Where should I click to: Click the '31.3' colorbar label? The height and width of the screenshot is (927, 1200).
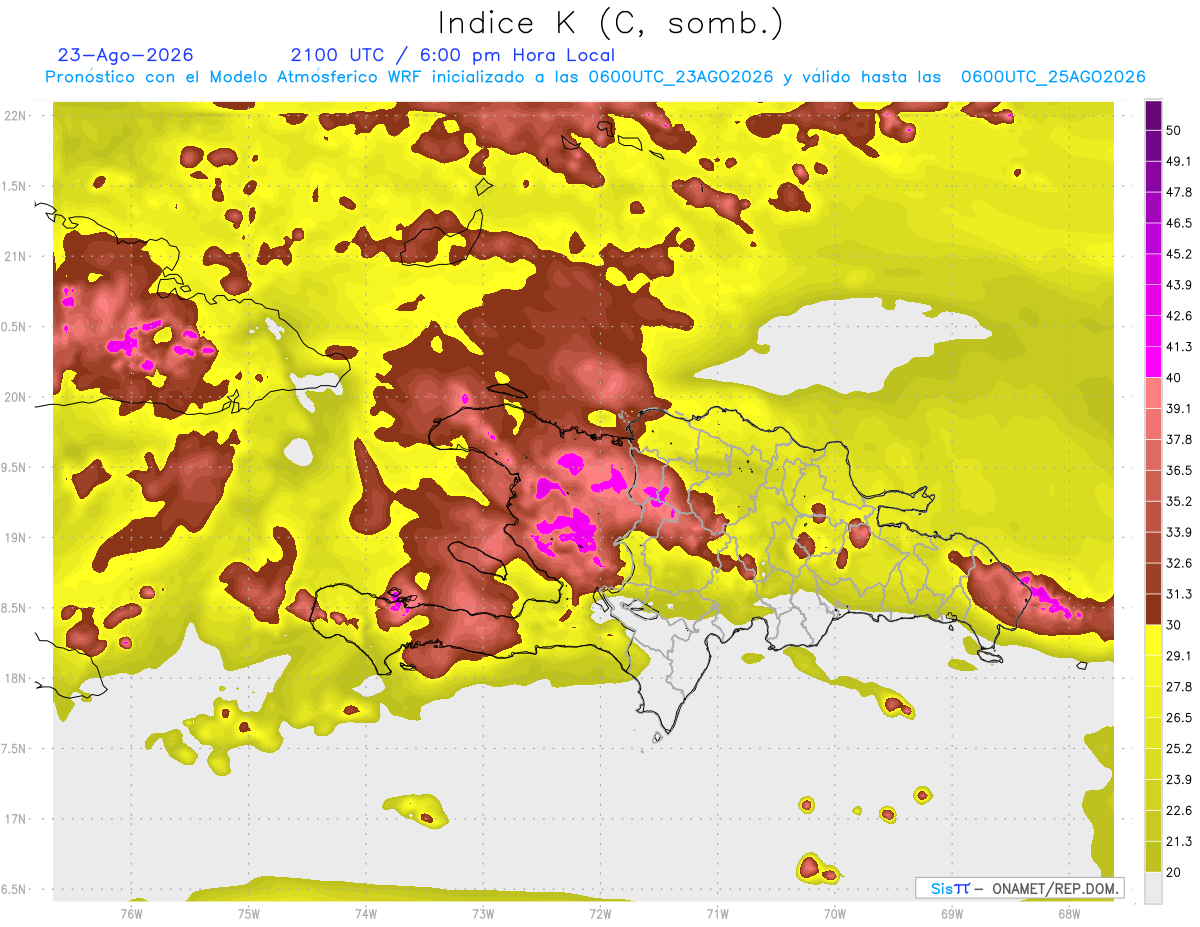(x=1179, y=594)
